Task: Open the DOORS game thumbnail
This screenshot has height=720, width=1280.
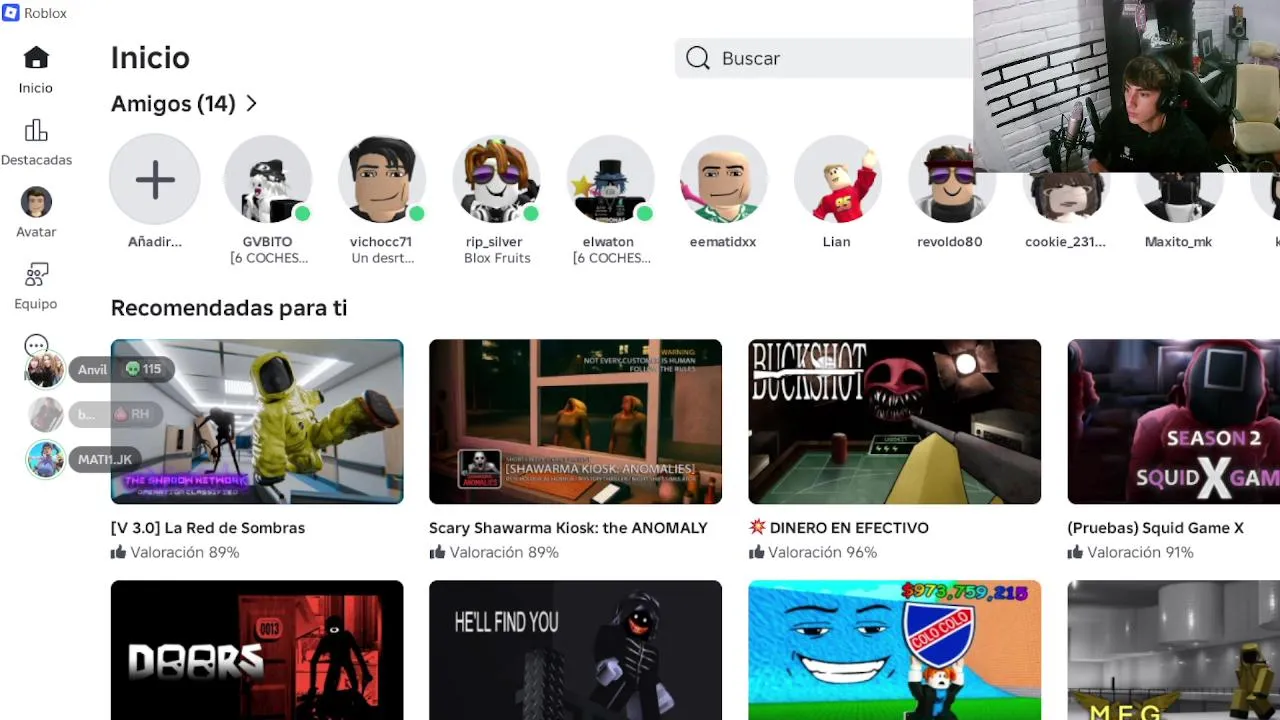Action: click(x=257, y=650)
